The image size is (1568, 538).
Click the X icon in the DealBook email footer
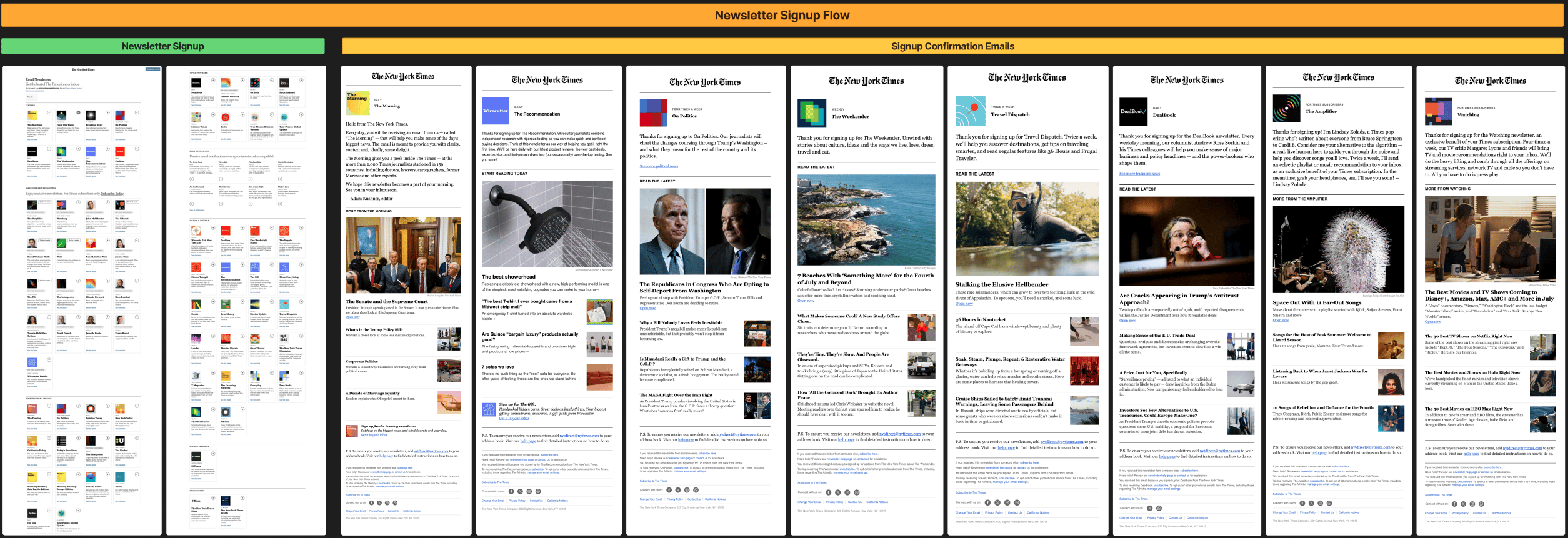[1149, 508]
